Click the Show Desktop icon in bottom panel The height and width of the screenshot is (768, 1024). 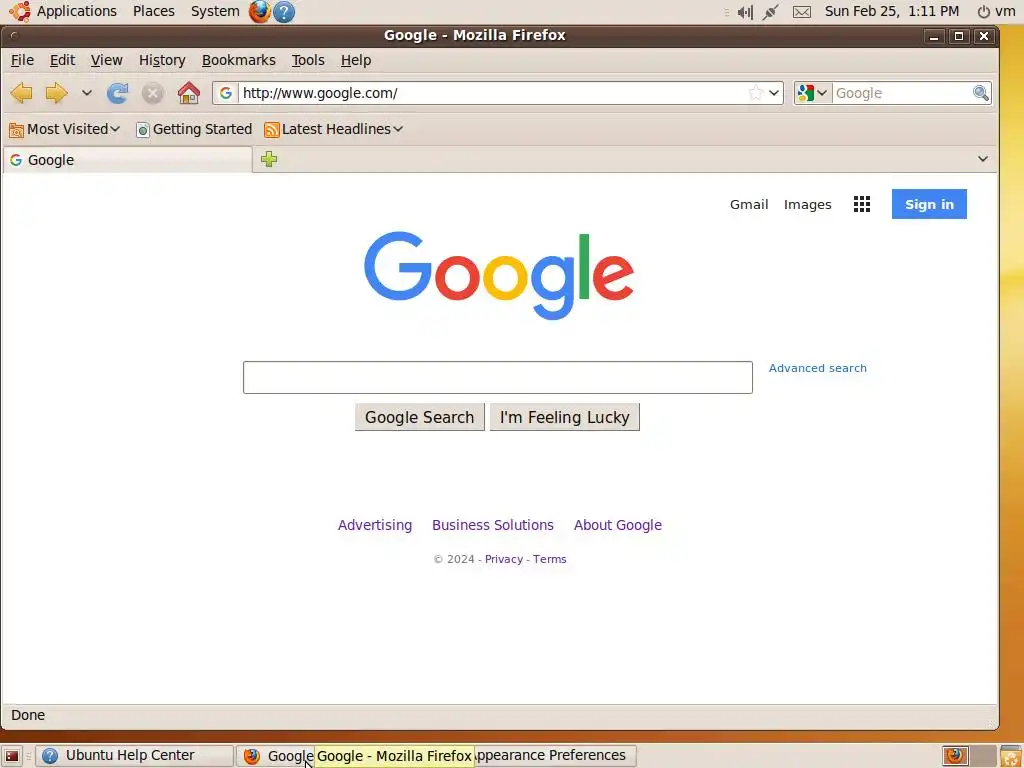(12, 756)
